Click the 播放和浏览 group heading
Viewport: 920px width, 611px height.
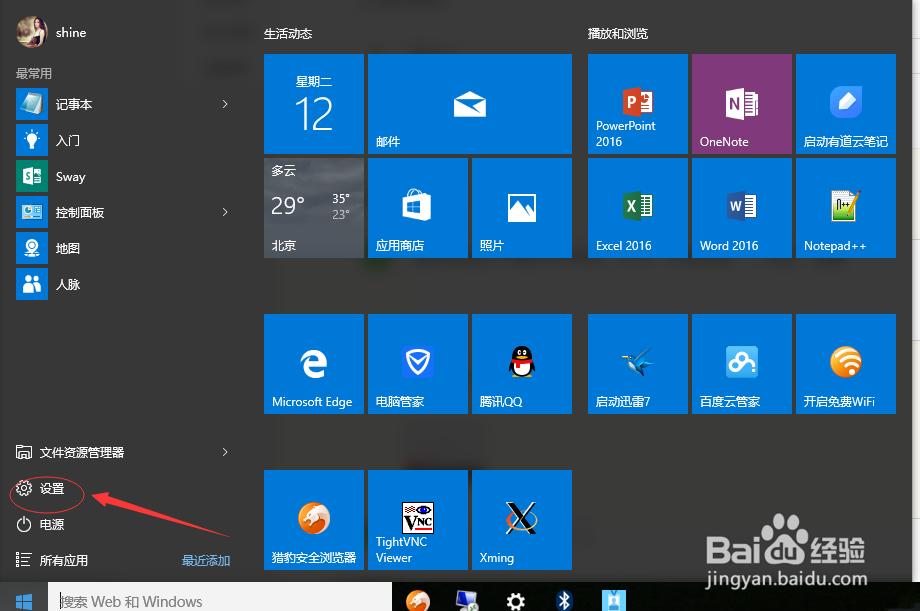pos(618,33)
